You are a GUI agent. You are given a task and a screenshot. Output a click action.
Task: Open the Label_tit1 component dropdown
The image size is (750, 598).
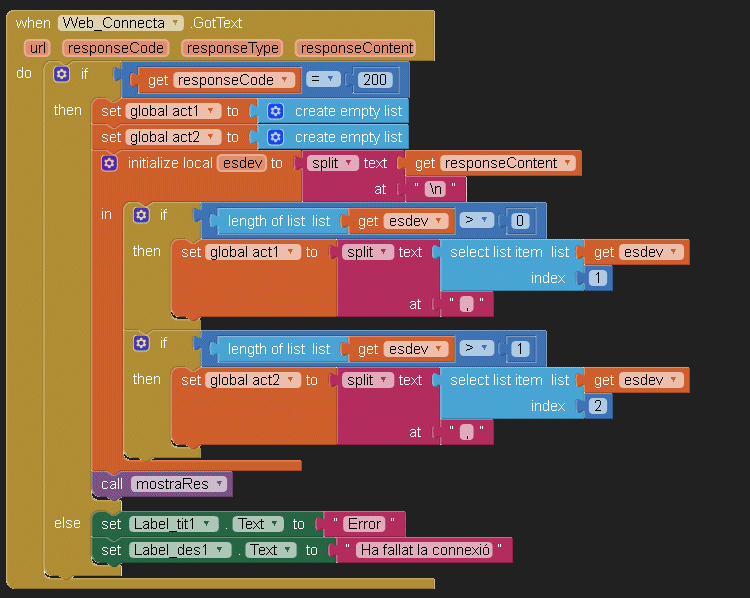207,524
